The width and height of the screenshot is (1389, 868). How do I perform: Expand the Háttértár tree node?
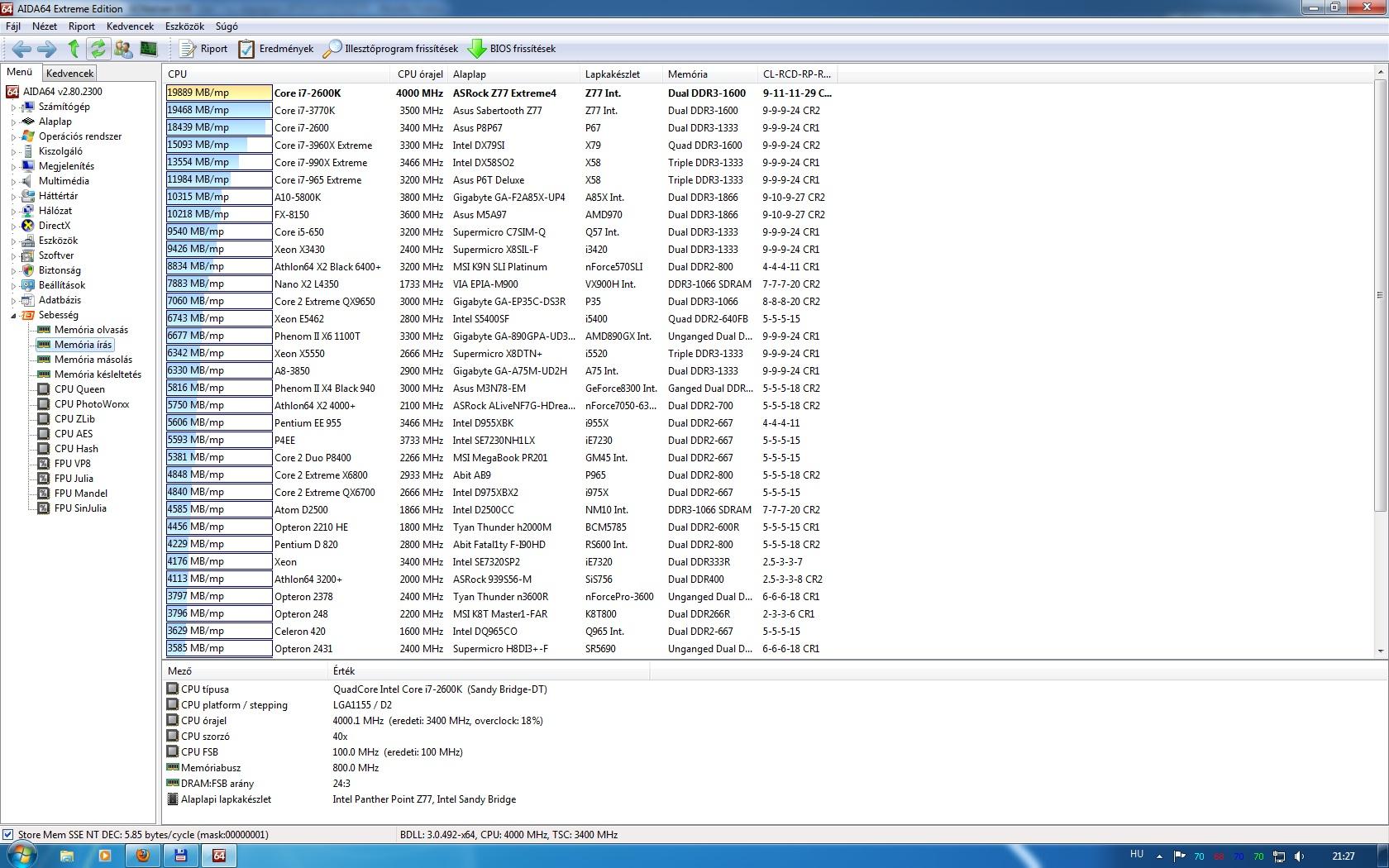coord(13,197)
